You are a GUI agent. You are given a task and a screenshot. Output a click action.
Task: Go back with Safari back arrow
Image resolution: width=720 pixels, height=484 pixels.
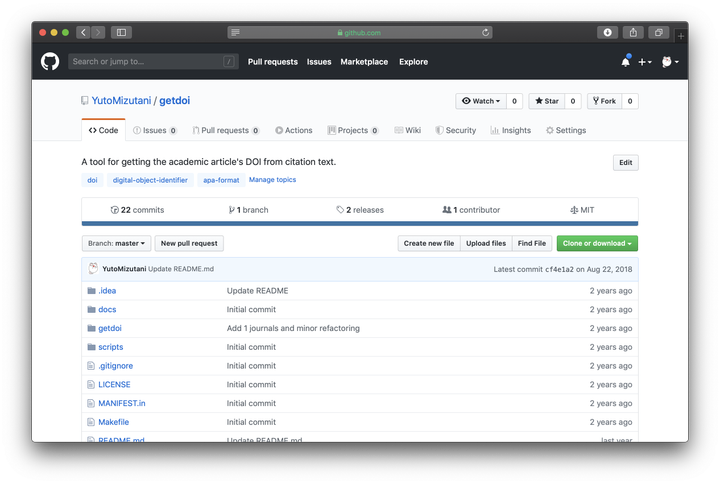[84, 32]
